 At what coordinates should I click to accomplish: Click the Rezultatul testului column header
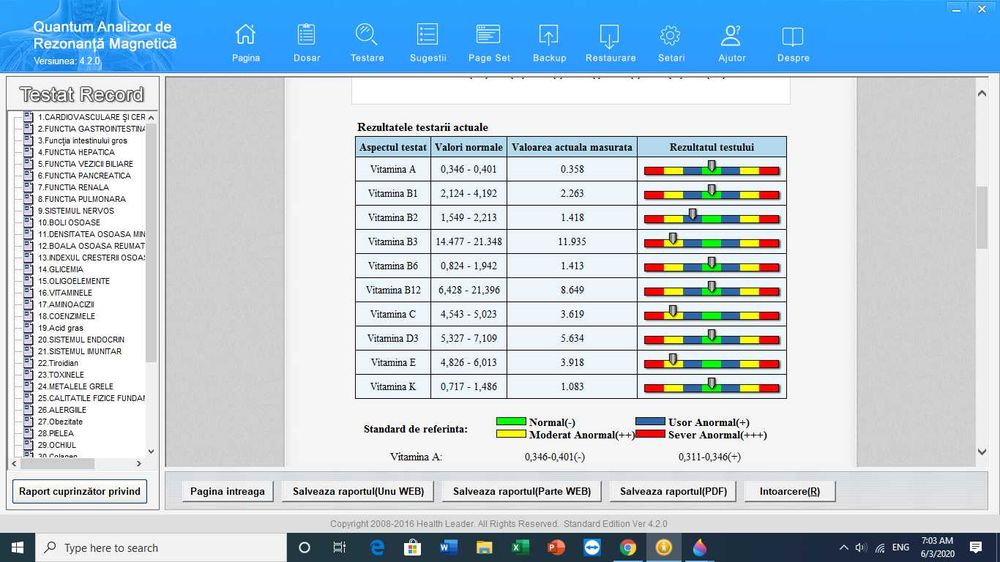coord(712,147)
